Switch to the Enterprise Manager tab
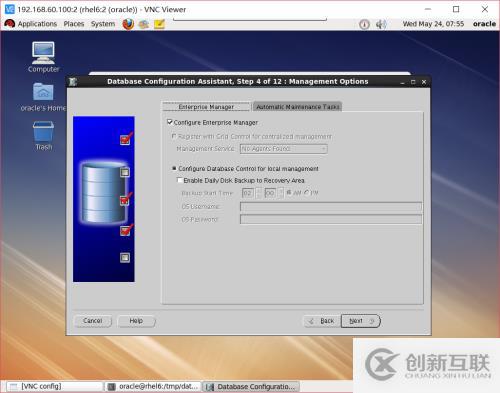 coord(206,107)
